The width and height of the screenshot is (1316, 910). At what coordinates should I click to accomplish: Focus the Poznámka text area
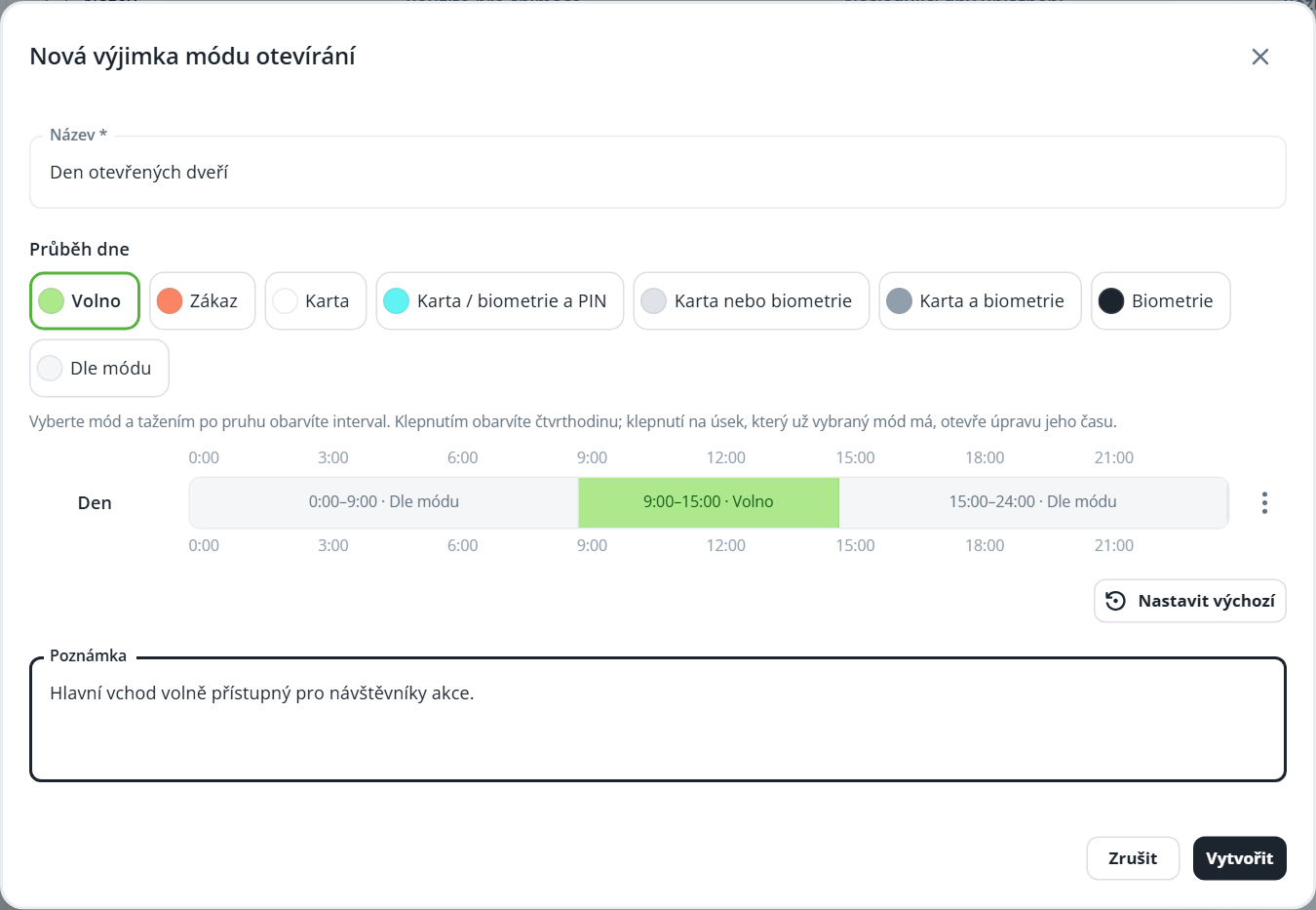[658, 720]
